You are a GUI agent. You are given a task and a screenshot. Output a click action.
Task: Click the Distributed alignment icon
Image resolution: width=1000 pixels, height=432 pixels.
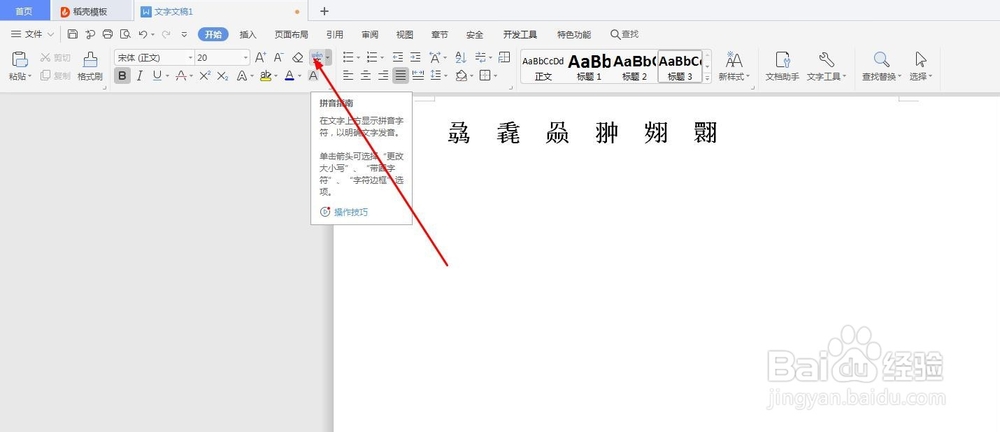418,76
